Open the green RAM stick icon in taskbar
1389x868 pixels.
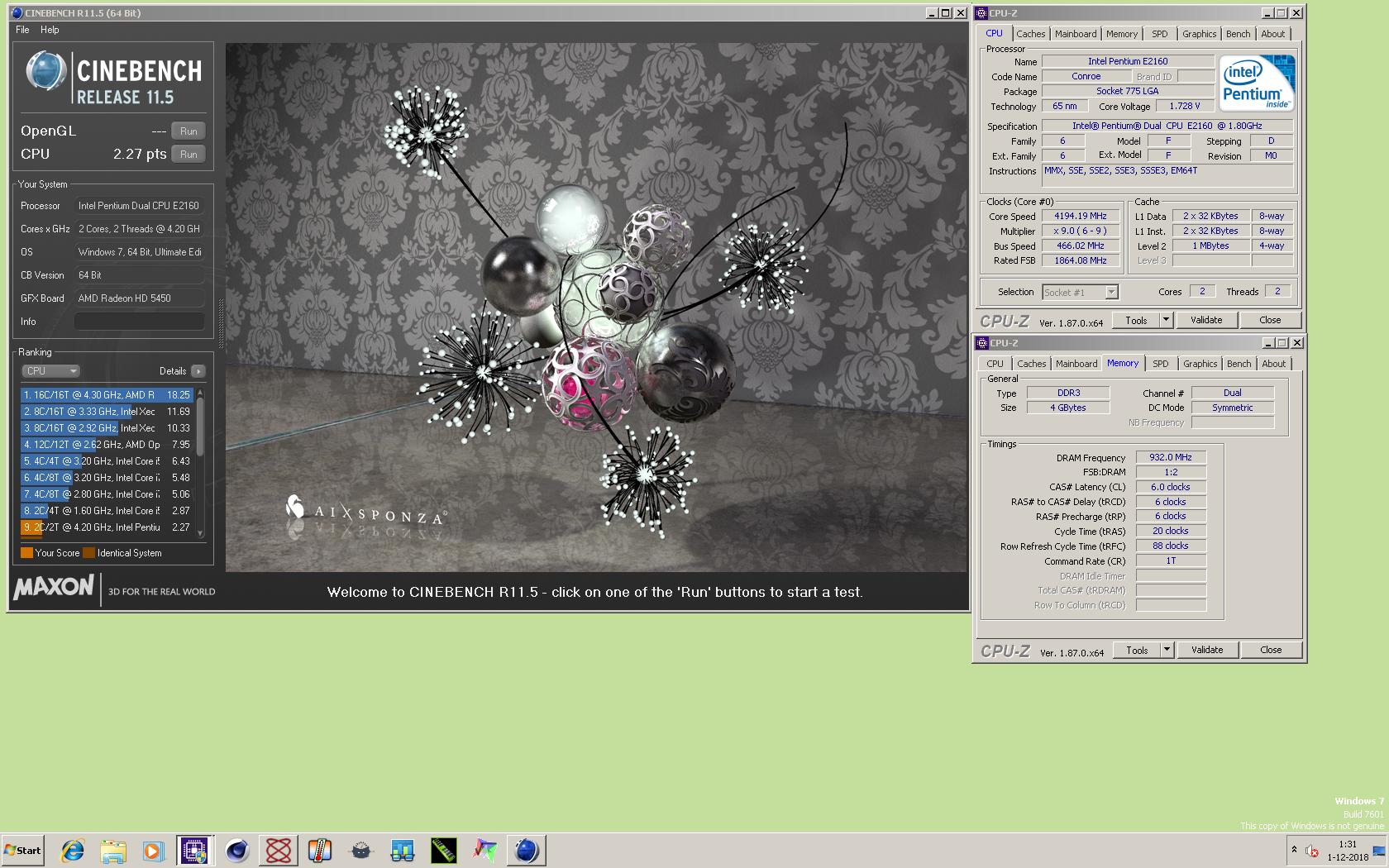(444, 850)
